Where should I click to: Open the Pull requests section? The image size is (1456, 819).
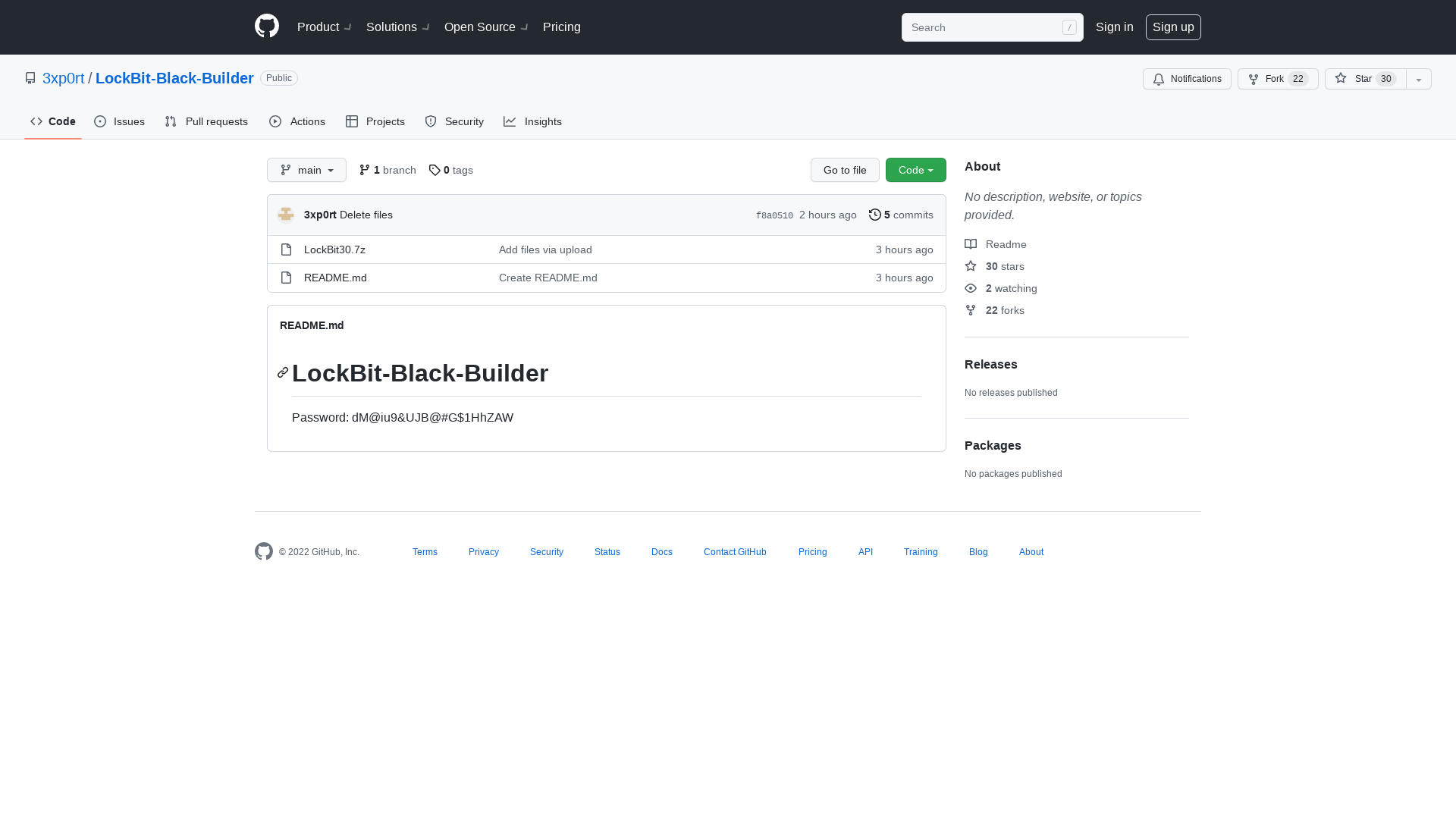(x=206, y=121)
